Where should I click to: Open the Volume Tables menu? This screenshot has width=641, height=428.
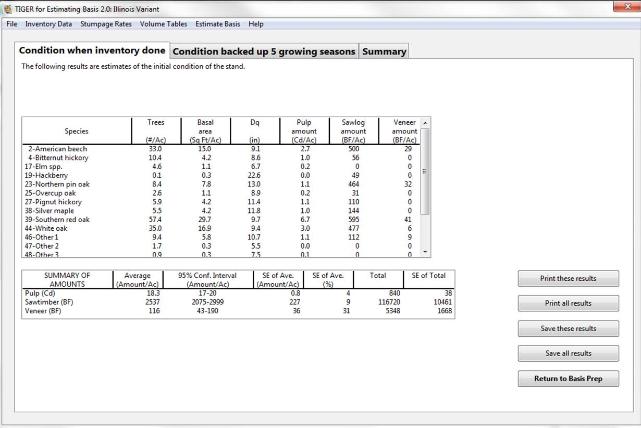166,23
